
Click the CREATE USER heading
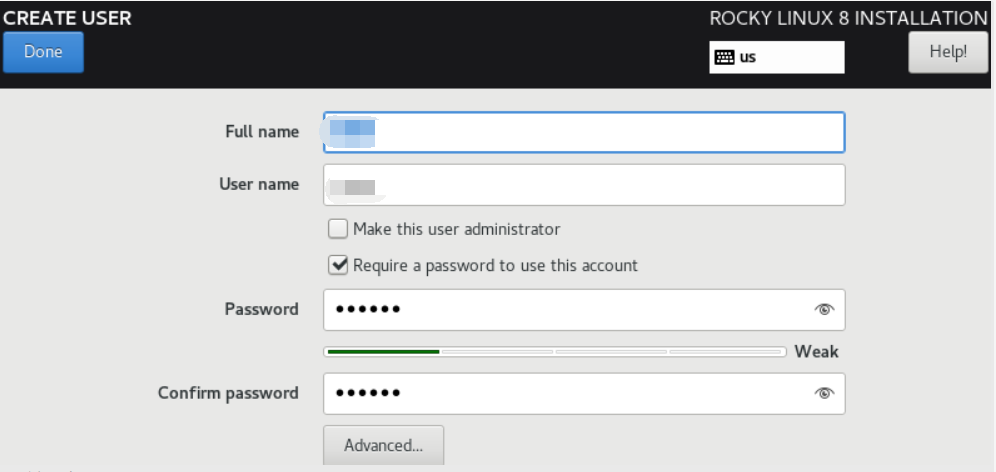67,18
